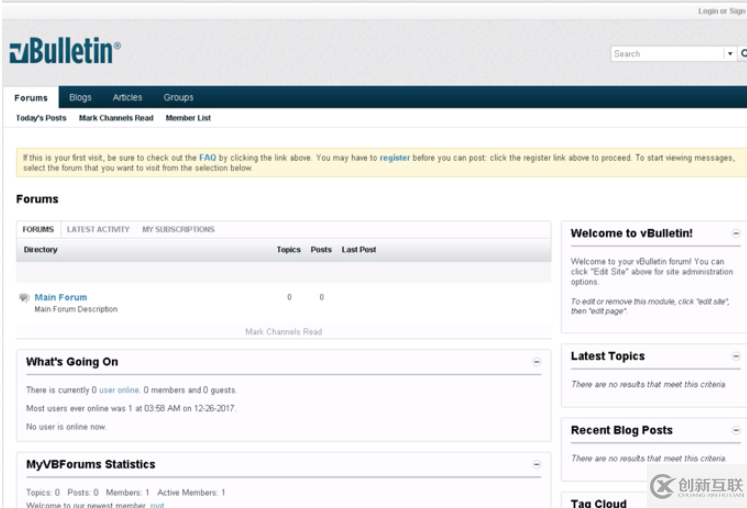Click the 'No user is online now.' text
The height and width of the screenshot is (508, 747).
[66, 427]
